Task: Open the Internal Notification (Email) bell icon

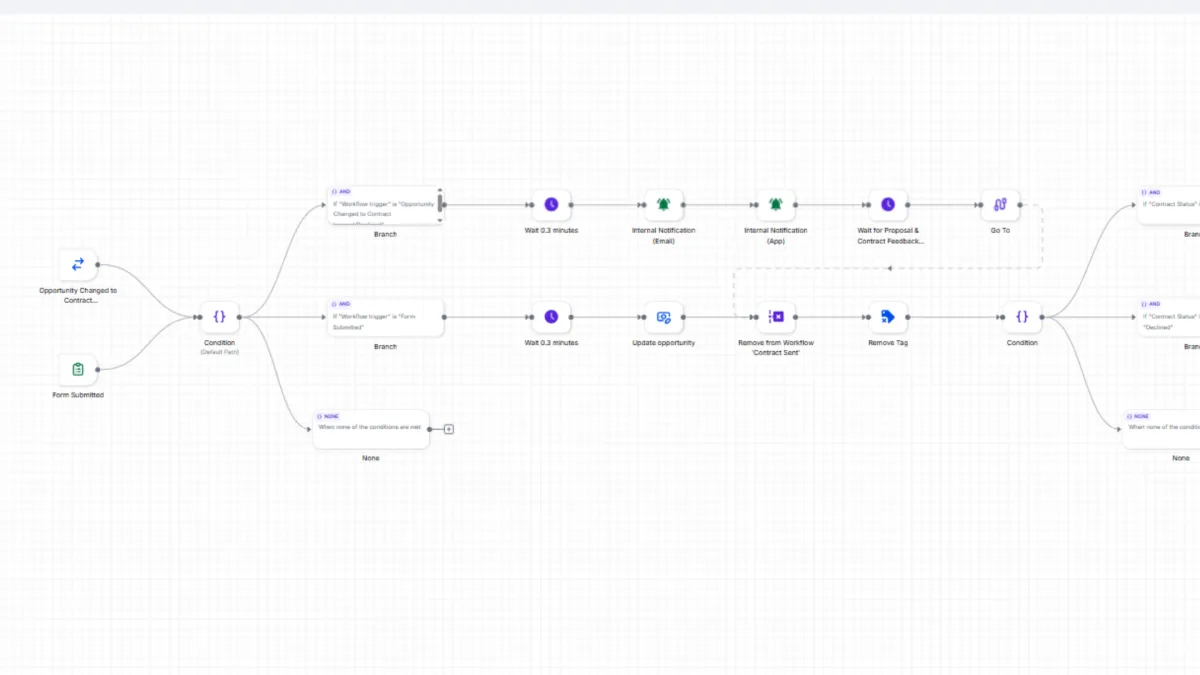Action: click(663, 205)
